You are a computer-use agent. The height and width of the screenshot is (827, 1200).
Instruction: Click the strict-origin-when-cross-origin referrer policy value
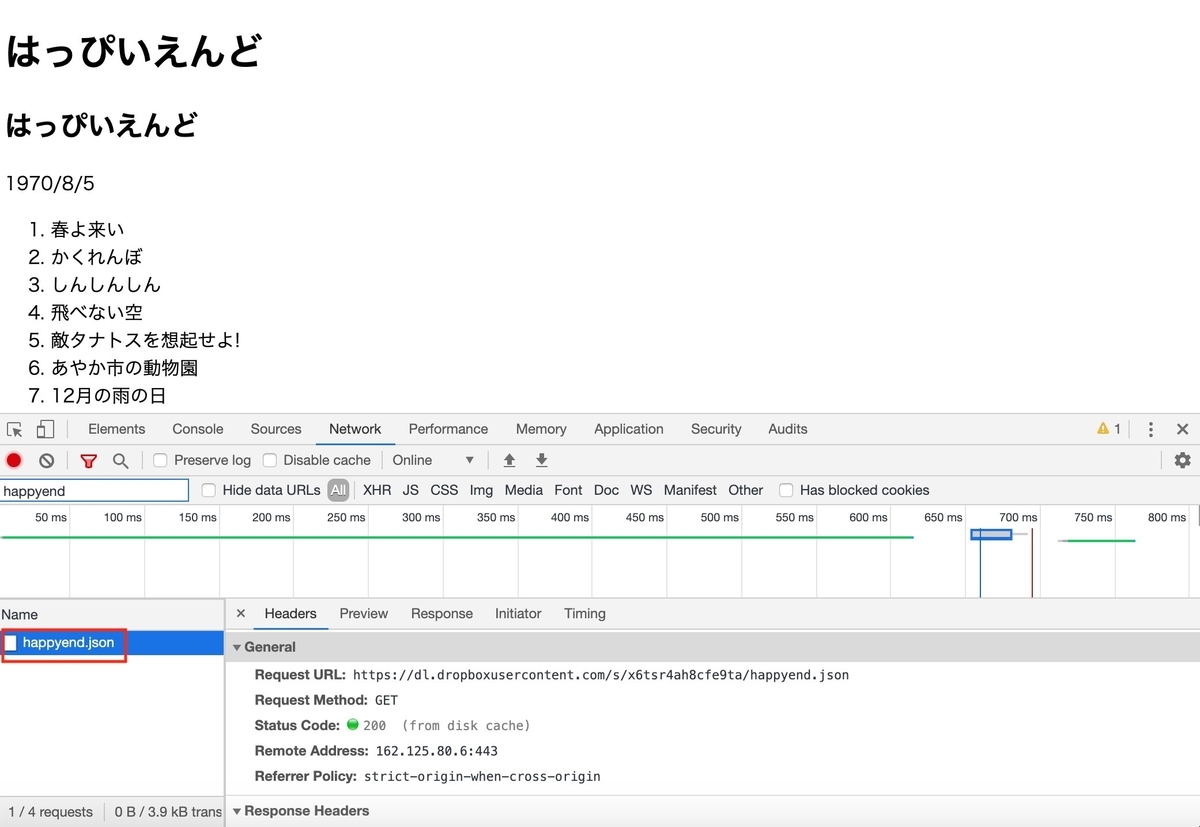tap(482, 776)
